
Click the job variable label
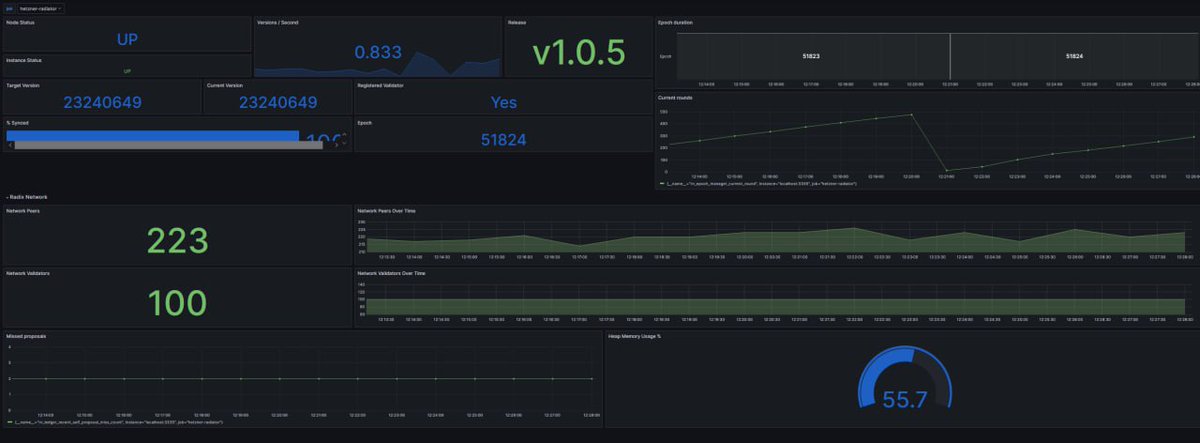click(x=10, y=8)
